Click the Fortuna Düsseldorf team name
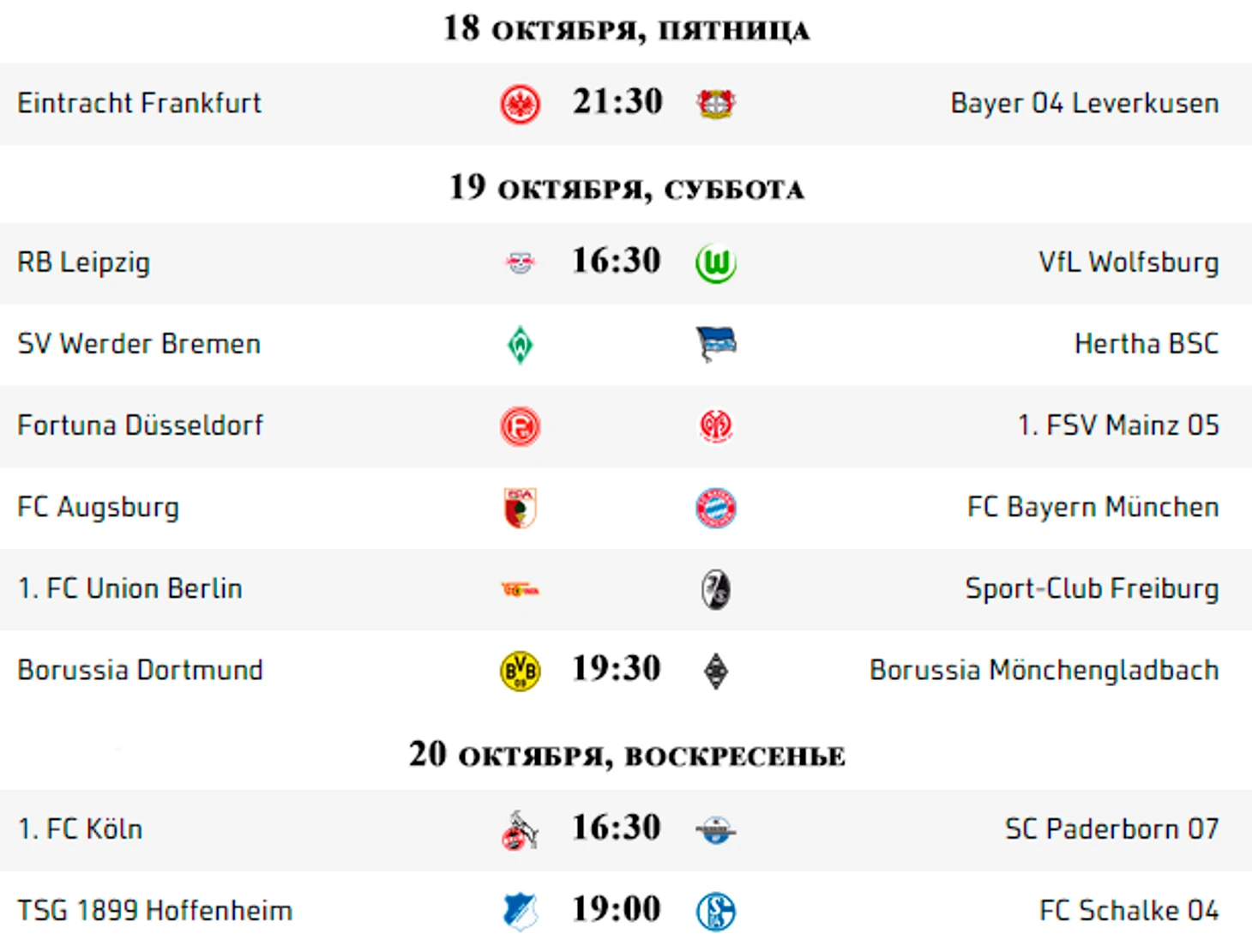Image resolution: width=1252 pixels, height=952 pixels. coord(140,425)
